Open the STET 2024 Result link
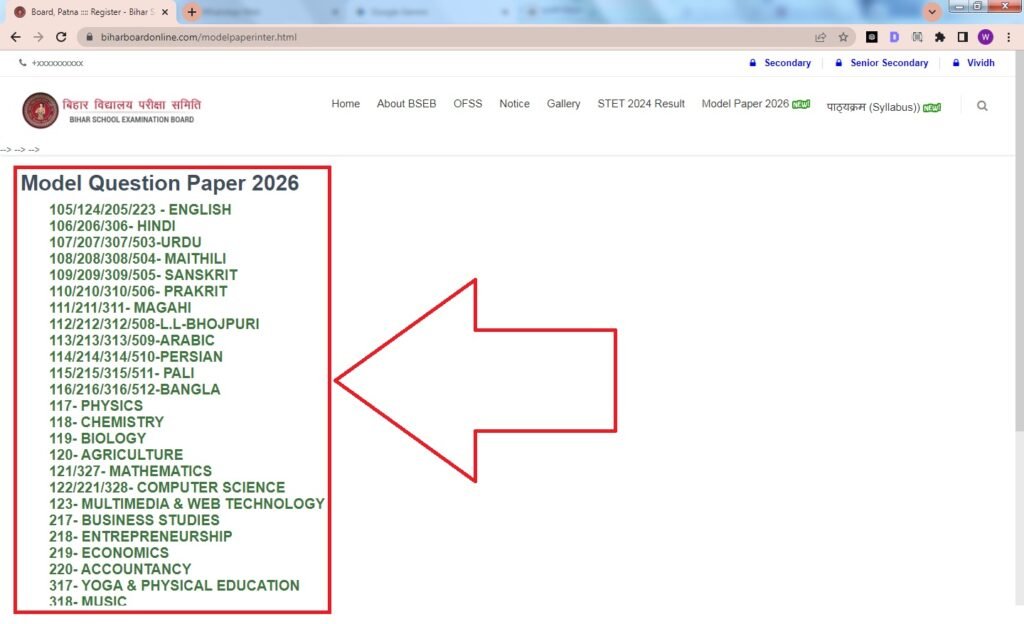 [641, 103]
